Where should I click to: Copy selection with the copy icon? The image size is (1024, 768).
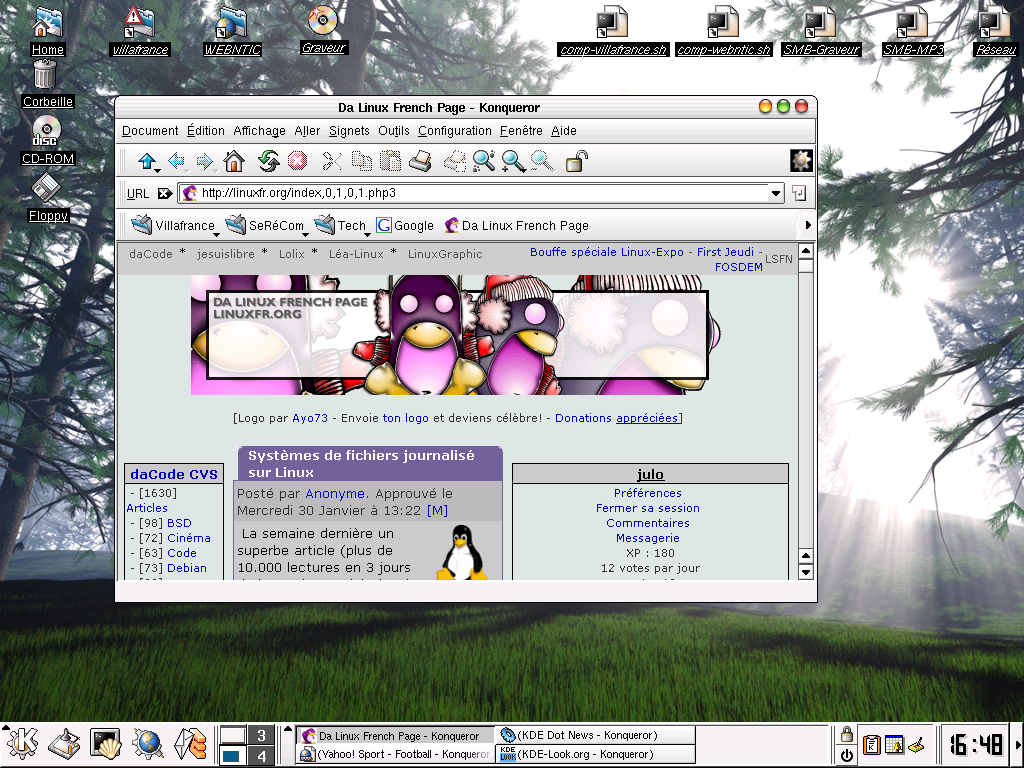click(x=361, y=161)
